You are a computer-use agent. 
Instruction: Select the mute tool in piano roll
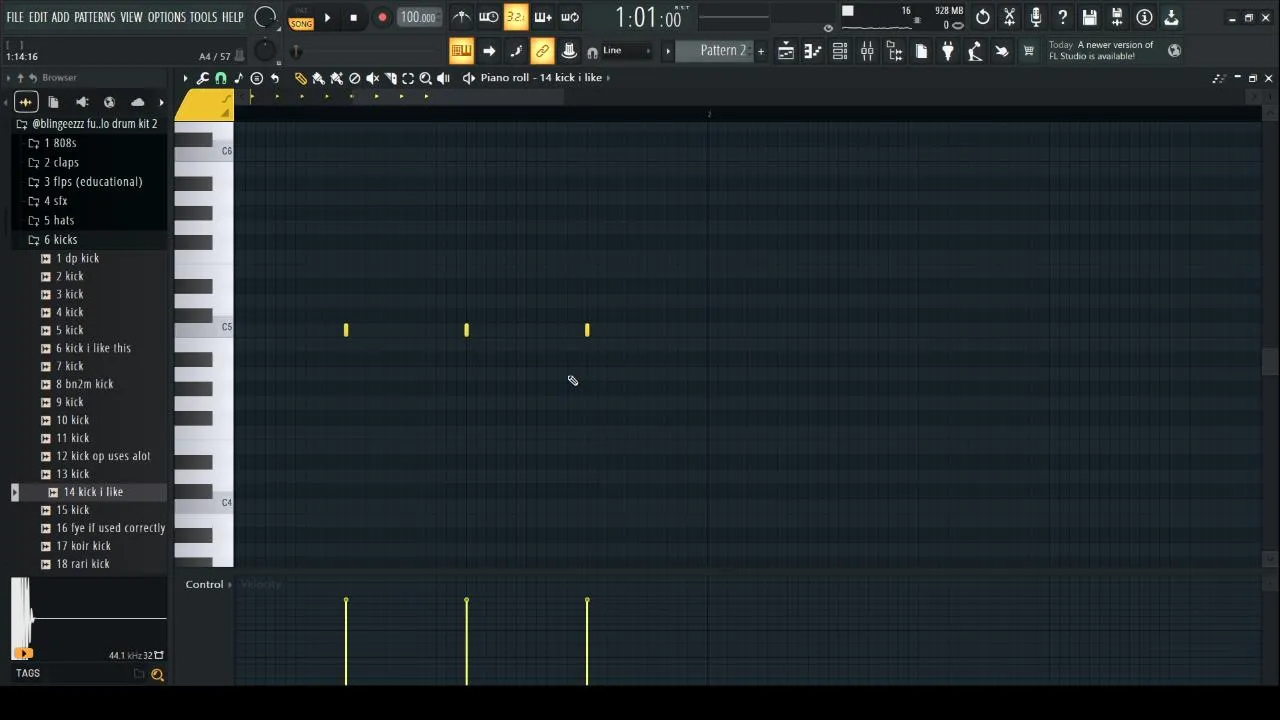tap(372, 78)
